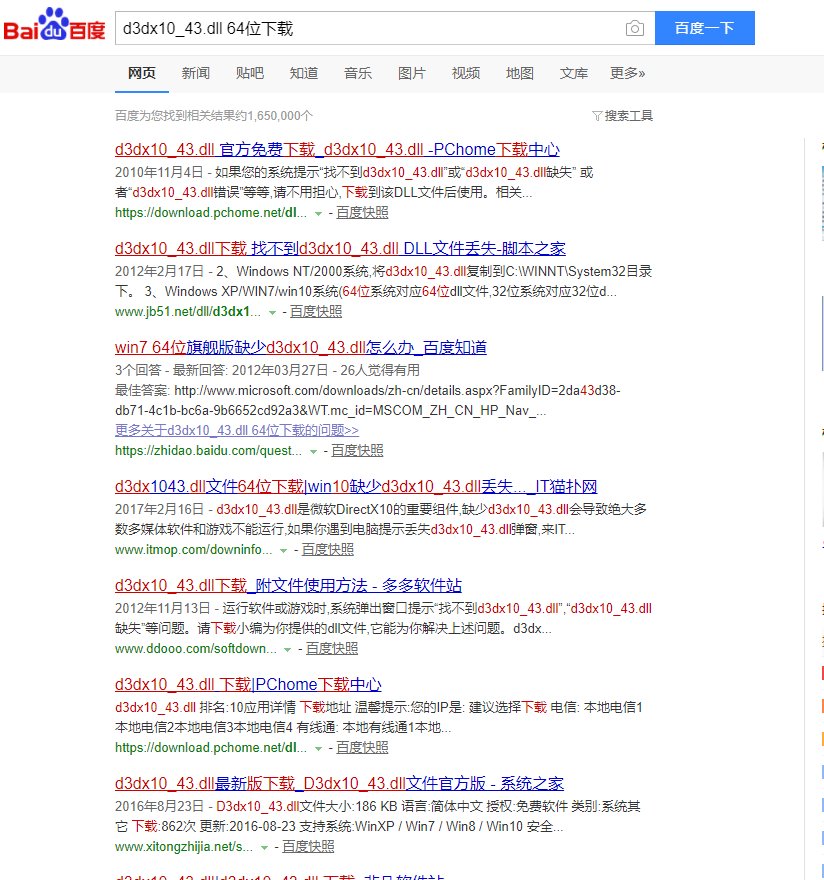Switch to the 新闻 tab
The width and height of the screenshot is (824, 880).
[195, 73]
